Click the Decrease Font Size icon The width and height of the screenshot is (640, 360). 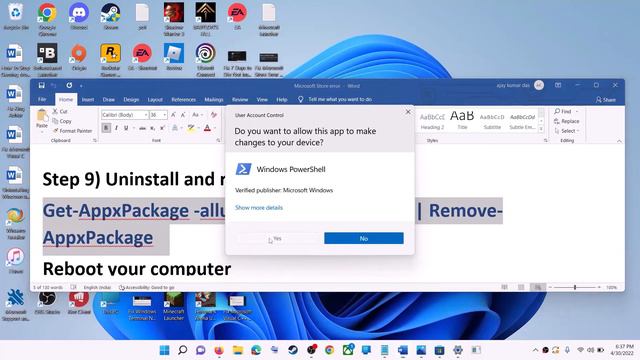[x=183, y=115]
